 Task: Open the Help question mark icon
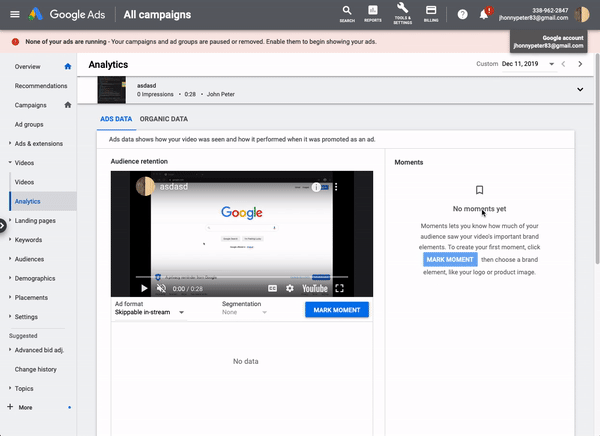click(462, 14)
